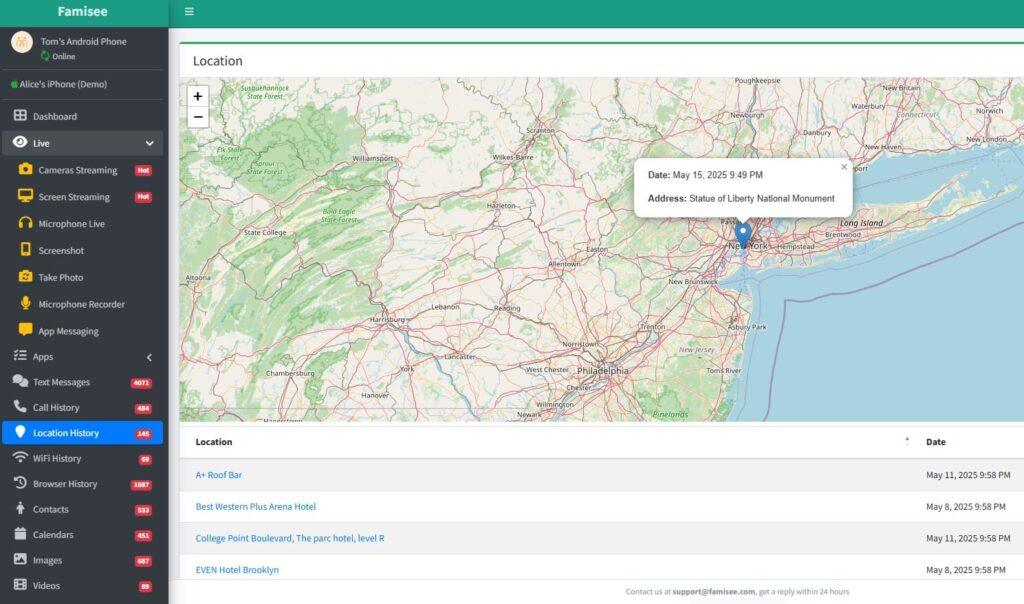Zoom out on the map
The image size is (1024, 604).
click(198, 117)
